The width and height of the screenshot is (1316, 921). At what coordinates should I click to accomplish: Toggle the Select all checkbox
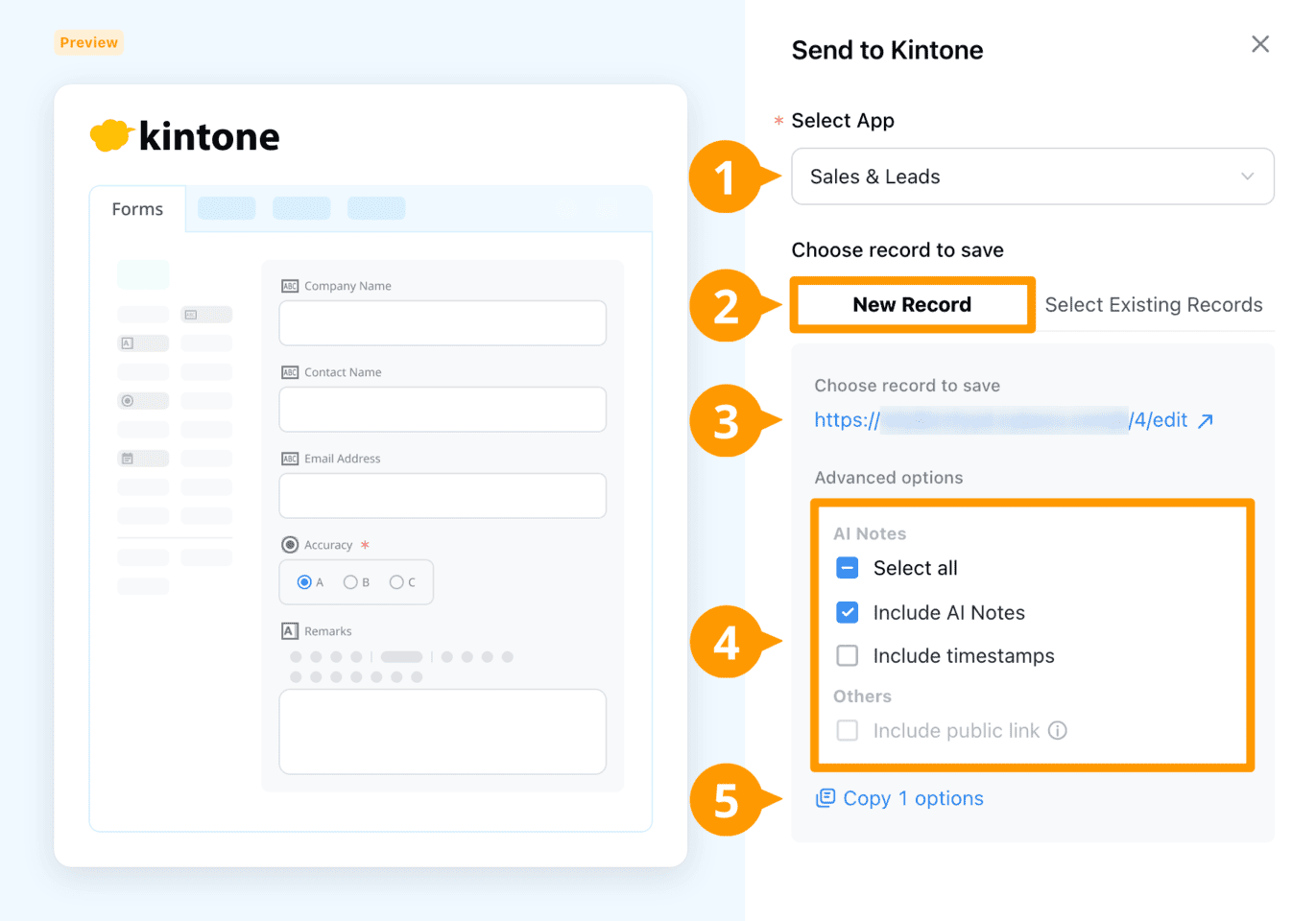[x=848, y=568]
